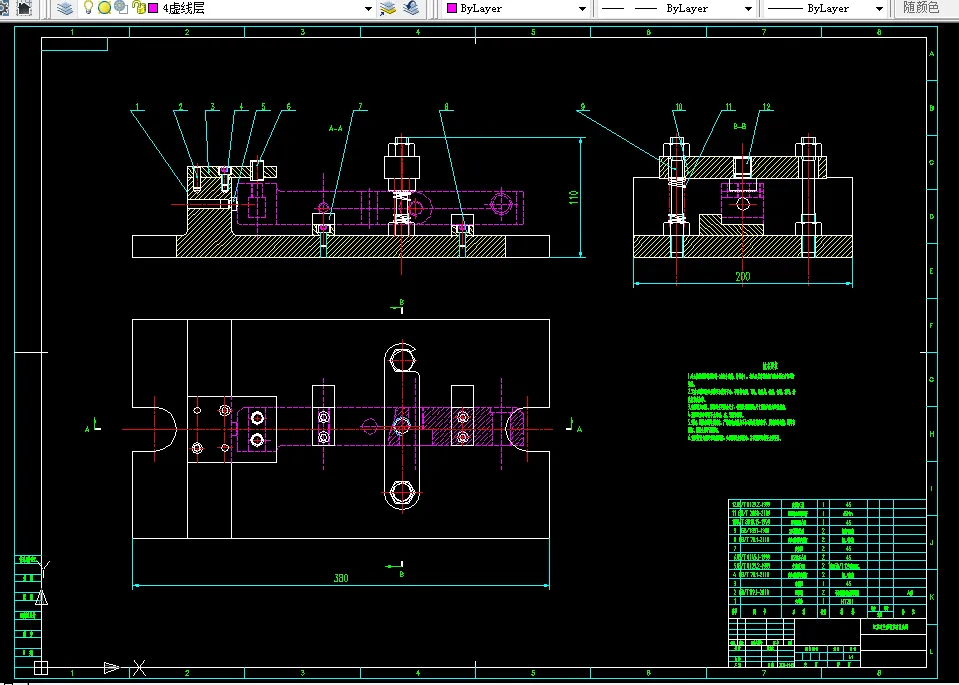959x685 pixels.
Task: Open the ByLayer color control dropdown arrow
Action: (582, 9)
